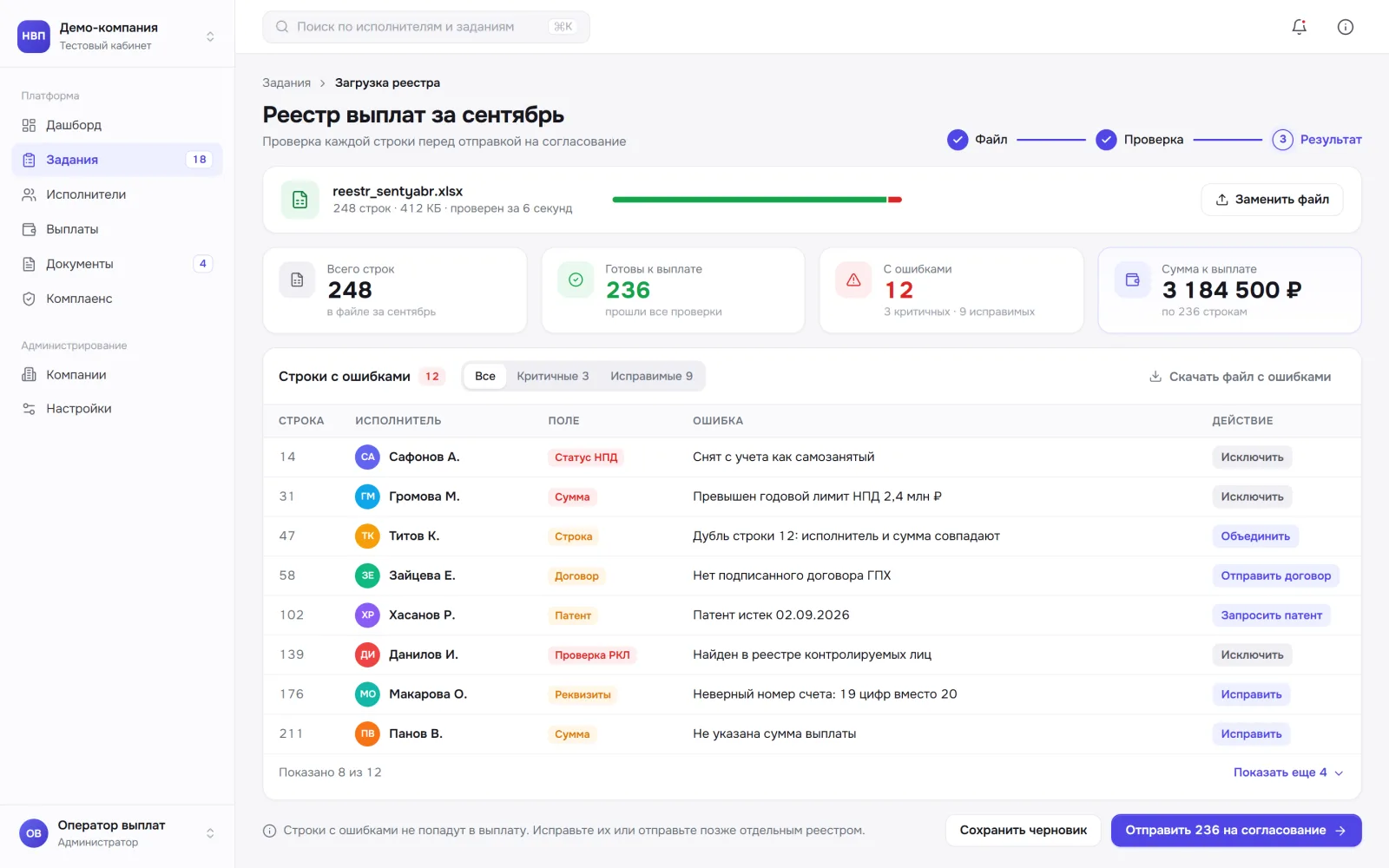Click the СА avatar of Сафонов А.
The width and height of the screenshot is (1389, 868).
tap(367, 457)
